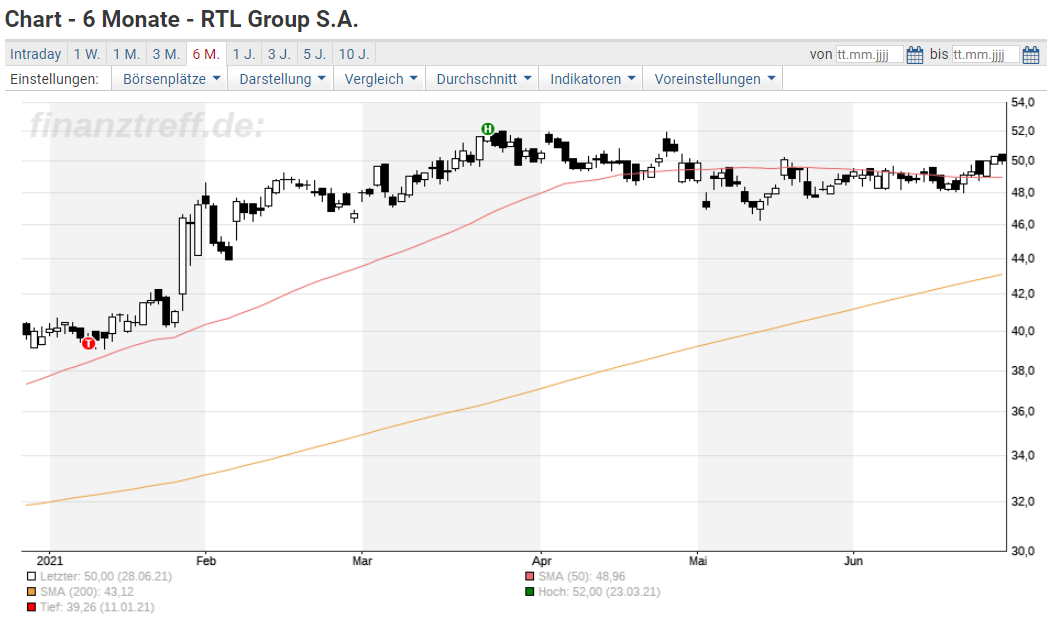This screenshot has width=1047, height=623.
Task: Expand the Börsenplätze dropdown
Action: pos(171,79)
